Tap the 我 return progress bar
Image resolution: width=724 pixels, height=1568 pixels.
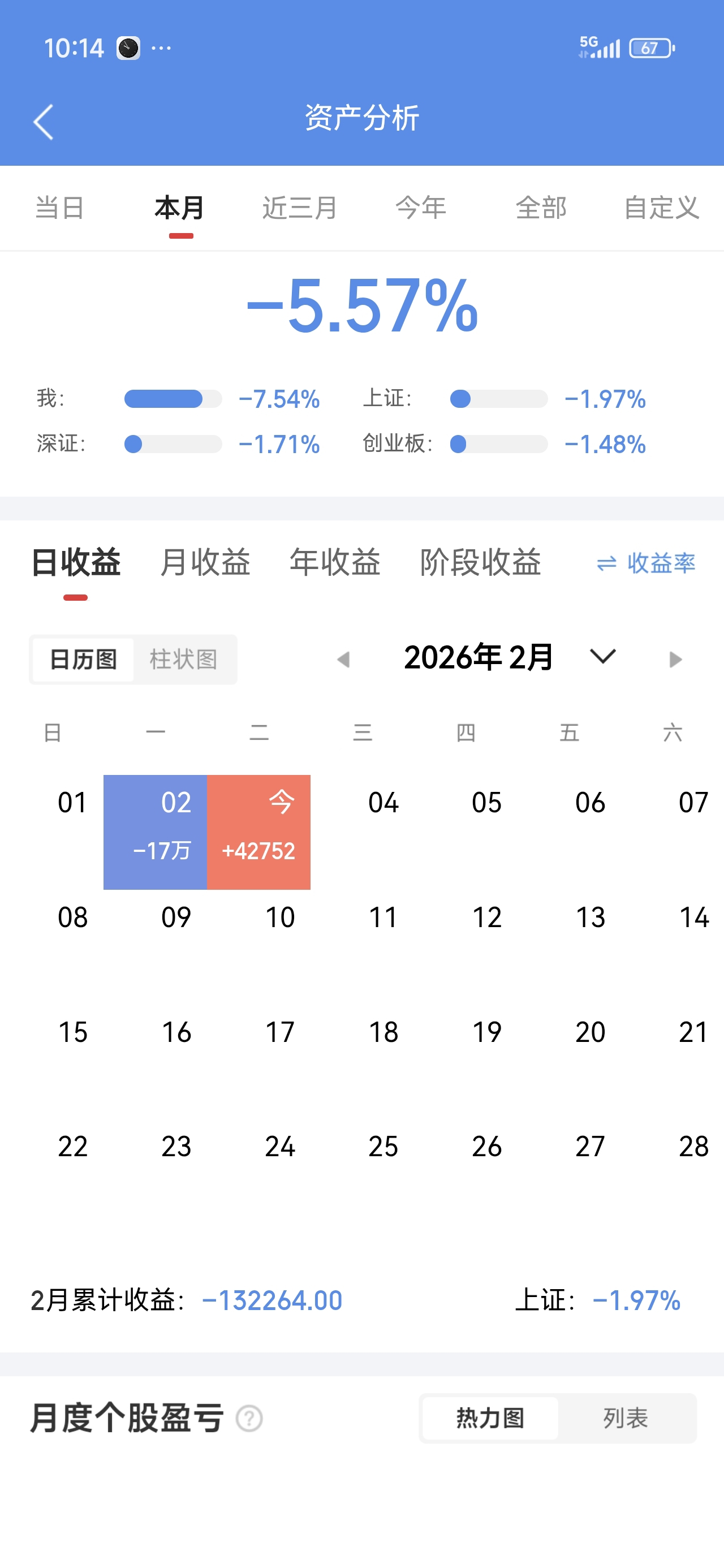point(173,399)
